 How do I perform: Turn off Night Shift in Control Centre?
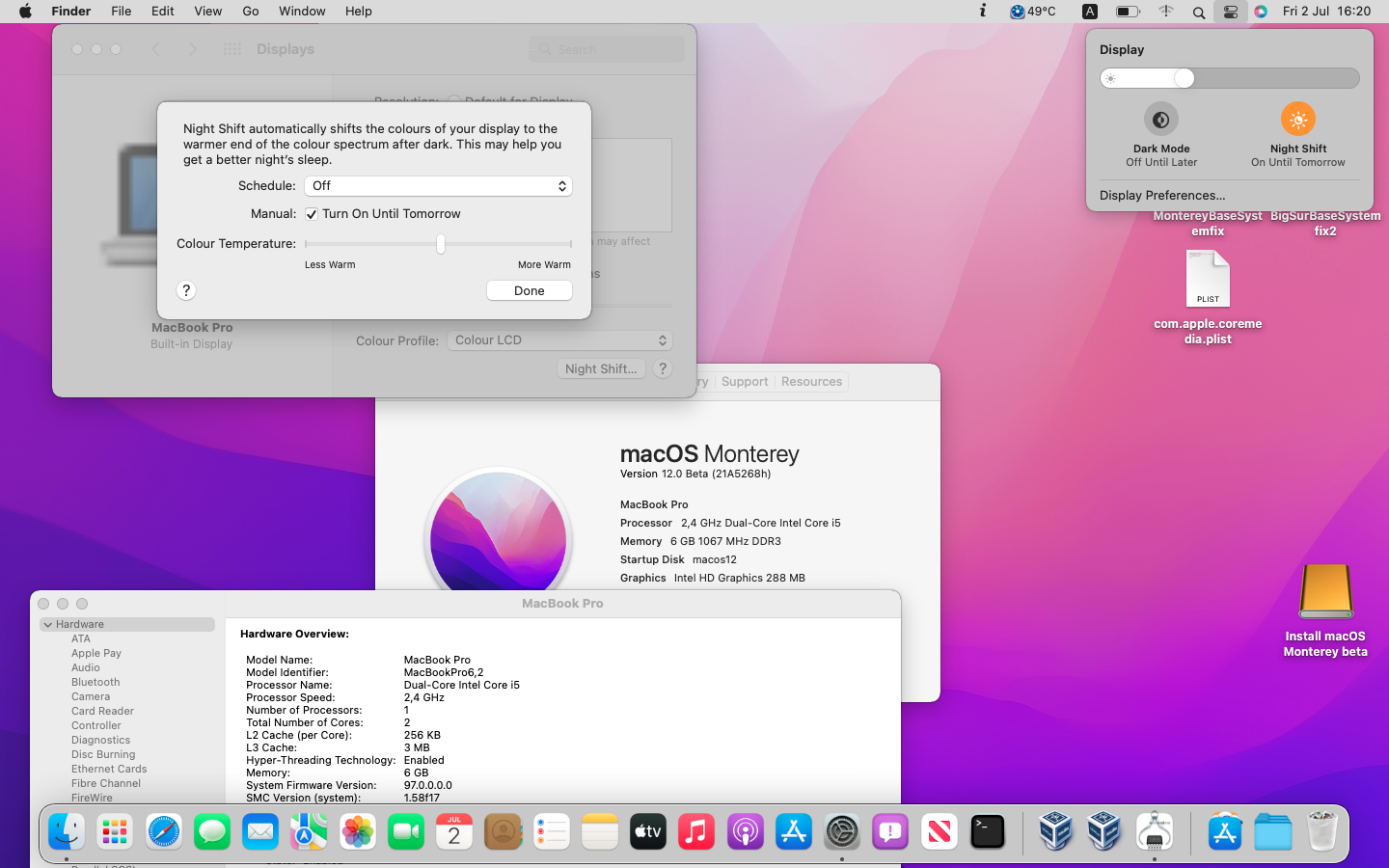click(1297, 120)
